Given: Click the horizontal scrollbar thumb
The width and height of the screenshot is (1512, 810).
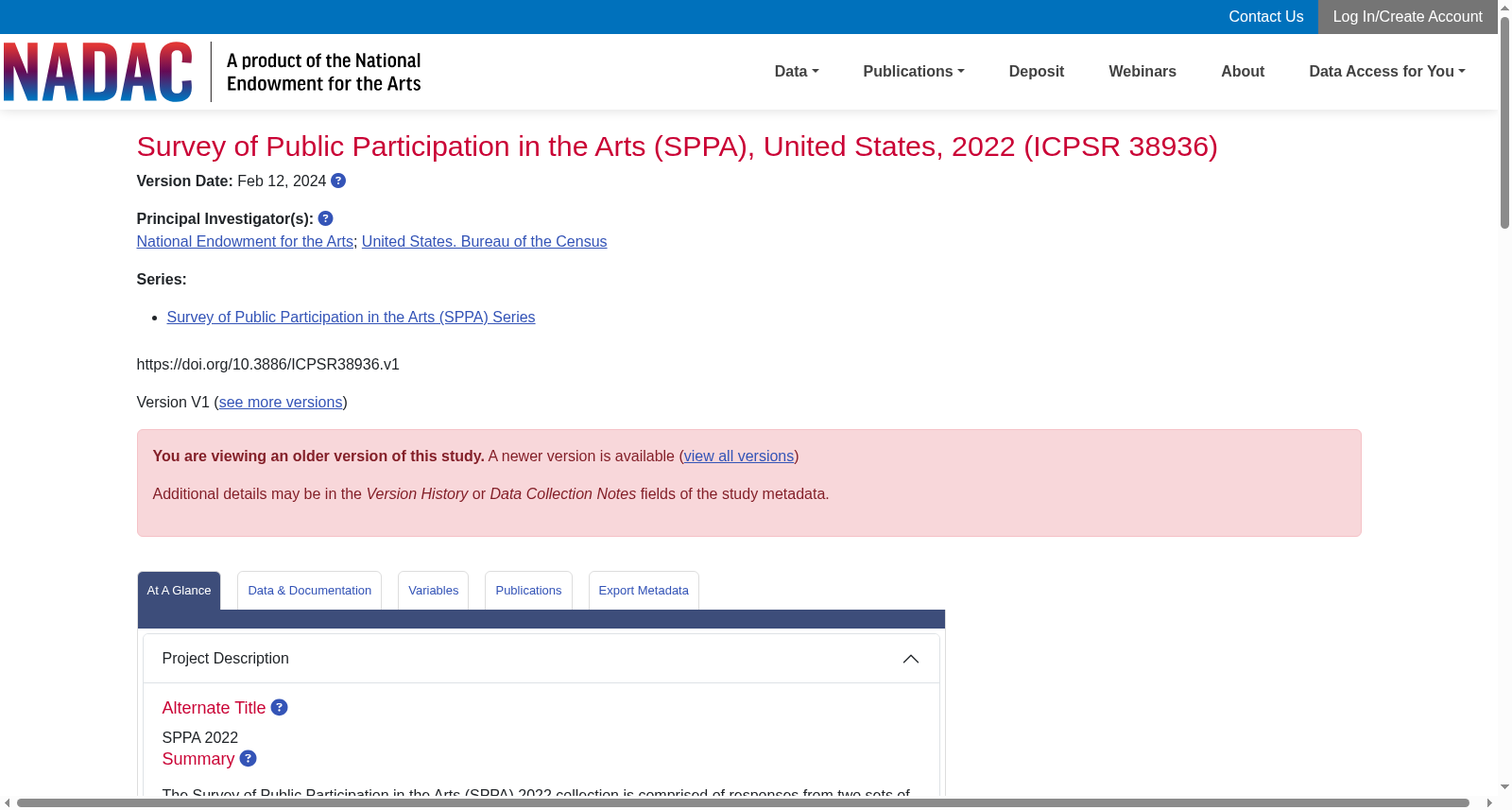Looking at the screenshot, I should coord(743,803).
